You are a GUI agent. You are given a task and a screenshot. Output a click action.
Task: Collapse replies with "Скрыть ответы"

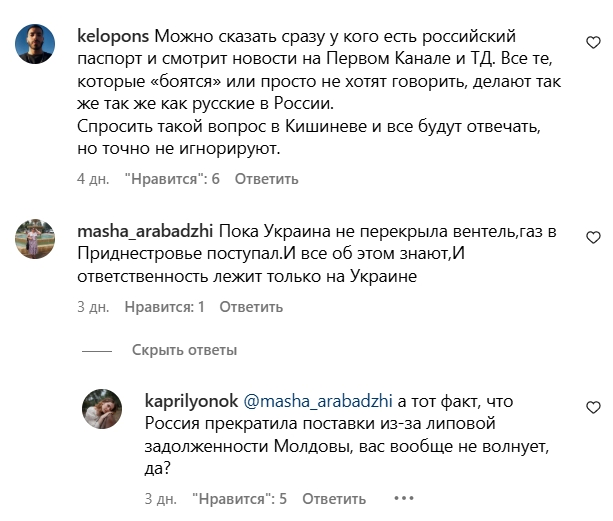point(185,350)
